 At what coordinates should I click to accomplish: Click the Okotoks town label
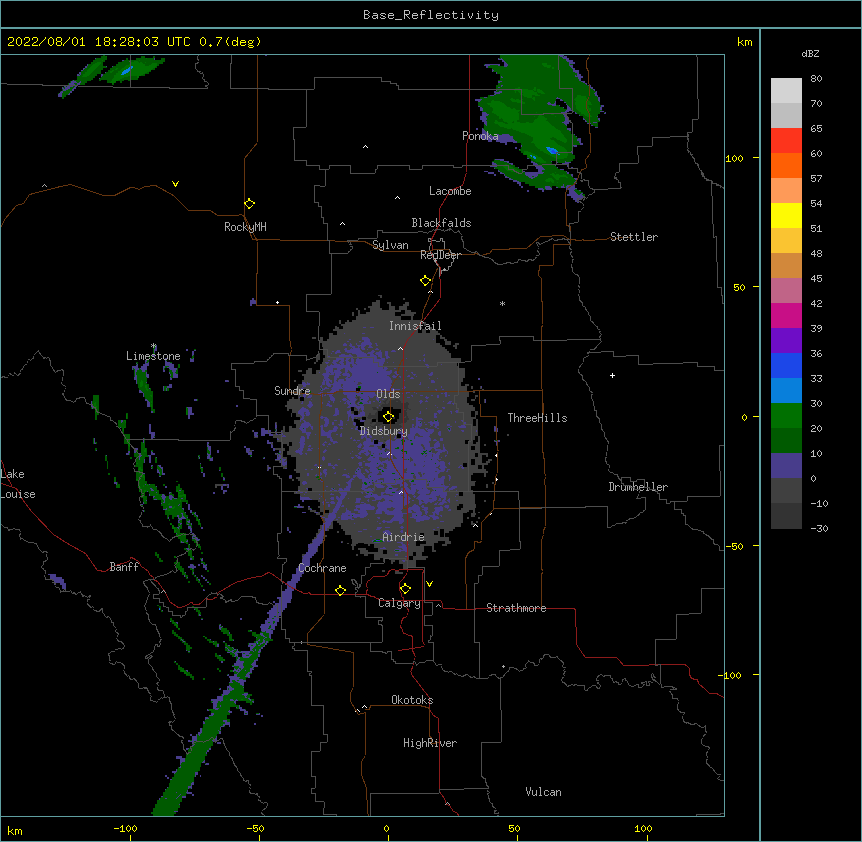(412, 700)
